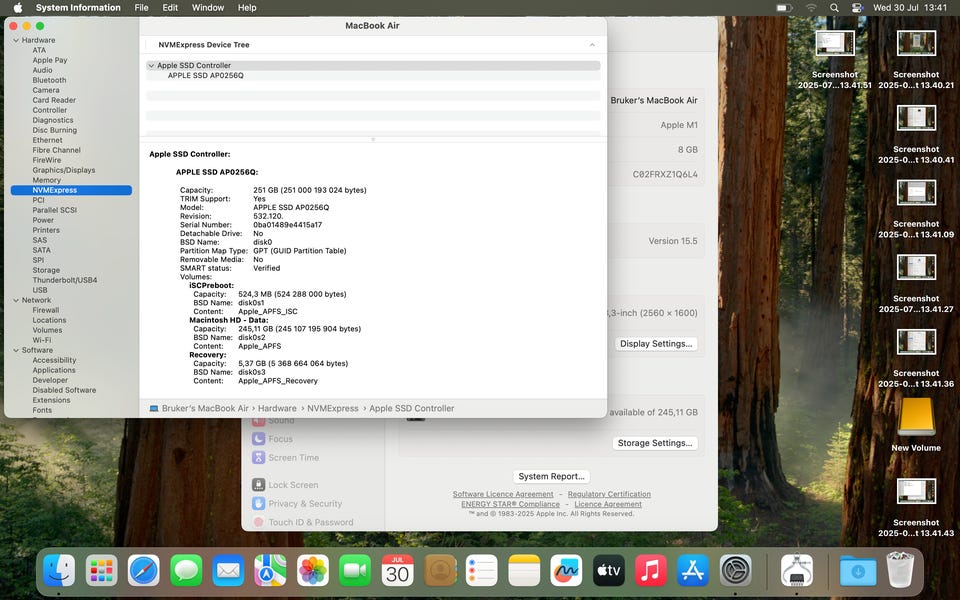The width and height of the screenshot is (960, 600).
Task: Click the NVMExpress Device Tree sort chevron
Action: 592,45
